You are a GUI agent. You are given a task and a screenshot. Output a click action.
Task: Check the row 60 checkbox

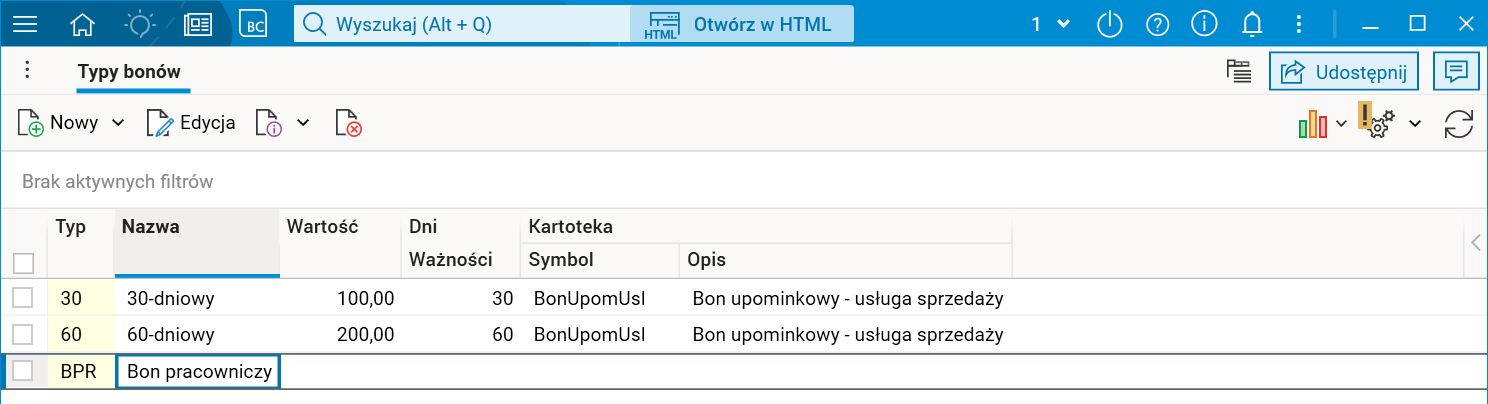pos(23,333)
